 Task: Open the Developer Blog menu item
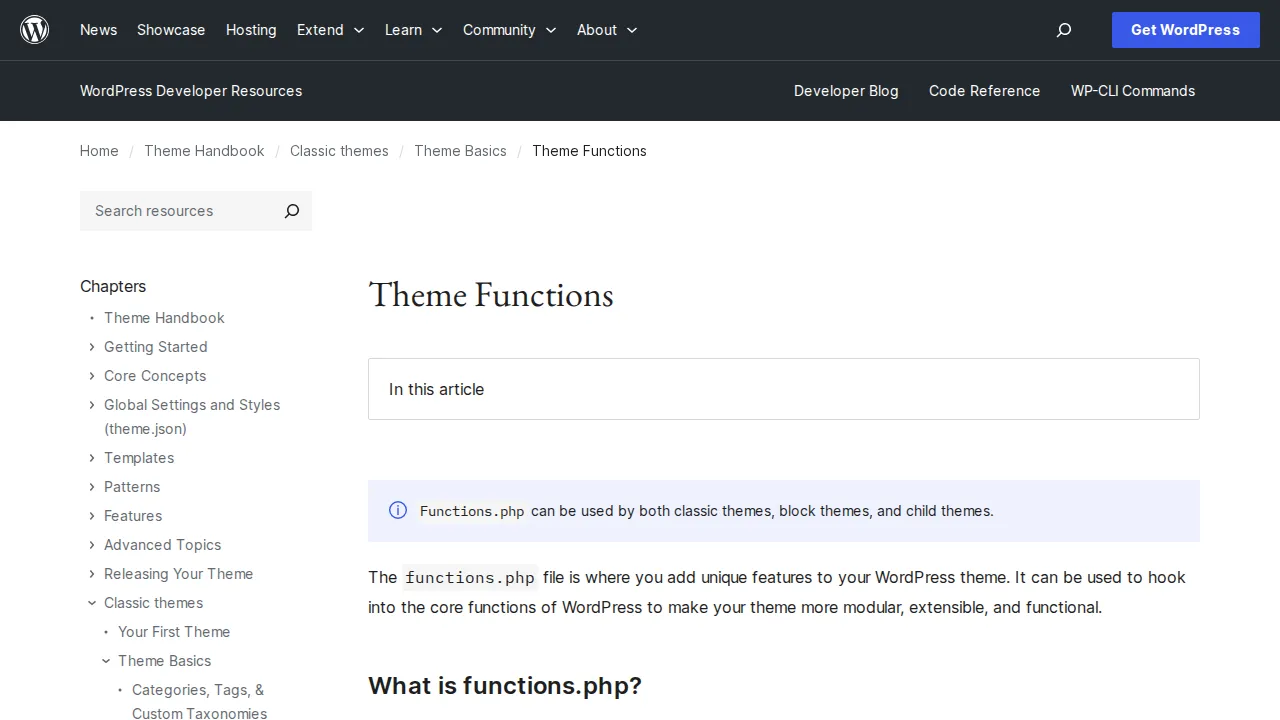[846, 91]
